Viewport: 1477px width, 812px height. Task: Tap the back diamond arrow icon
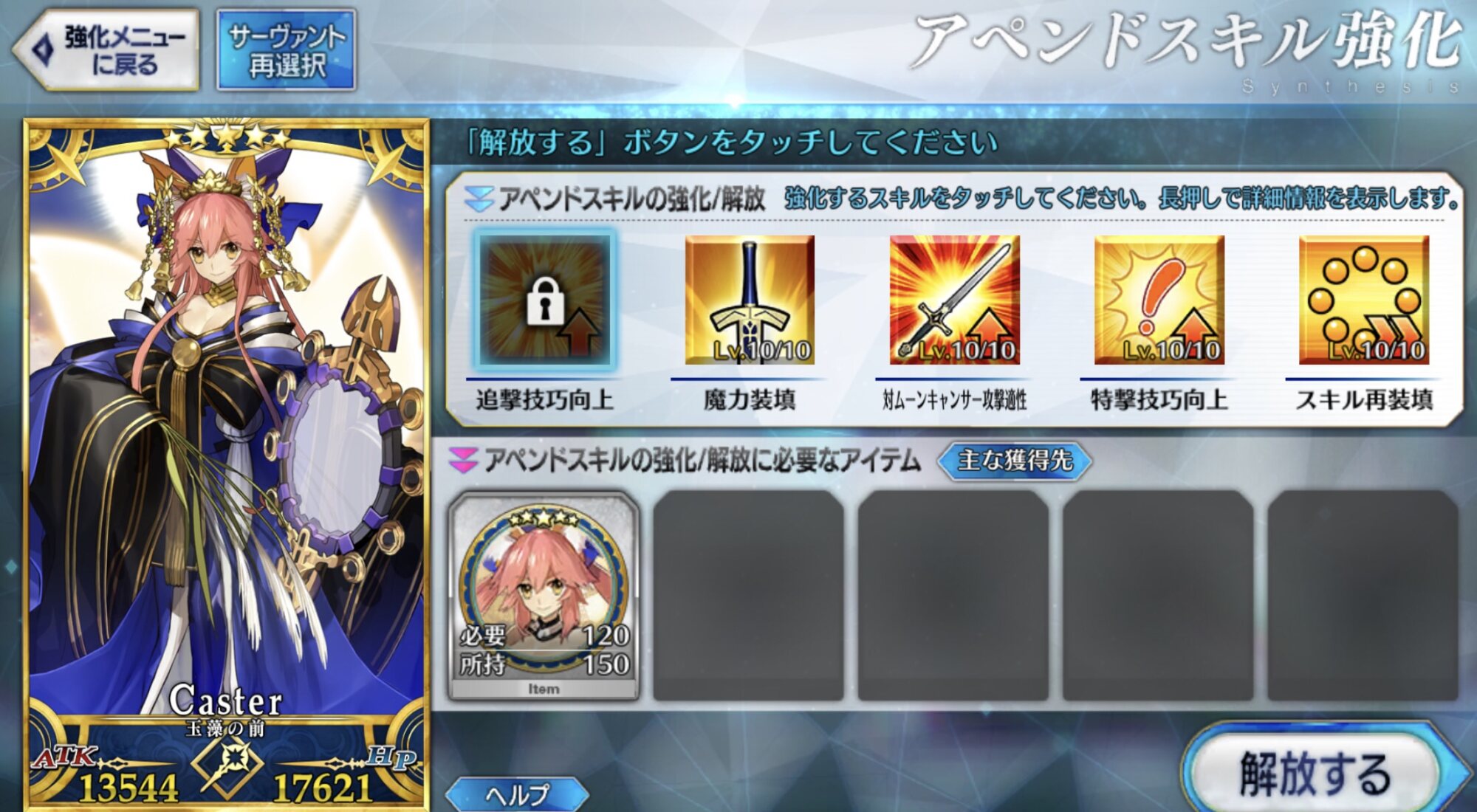coord(44,49)
